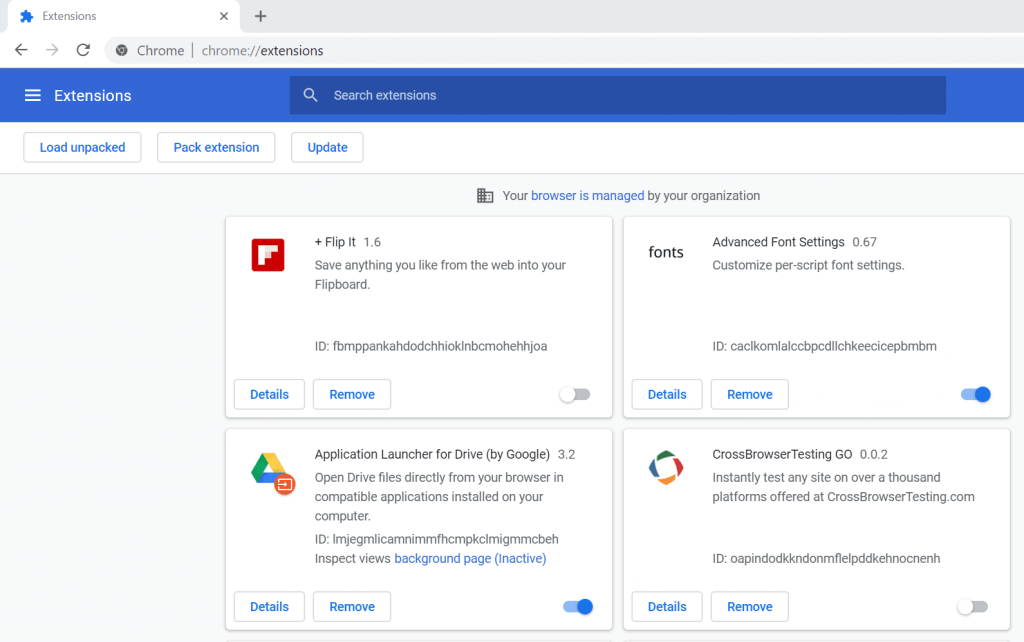Enable the + Flip It extension toggle
This screenshot has height=642, width=1024.
point(575,394)
